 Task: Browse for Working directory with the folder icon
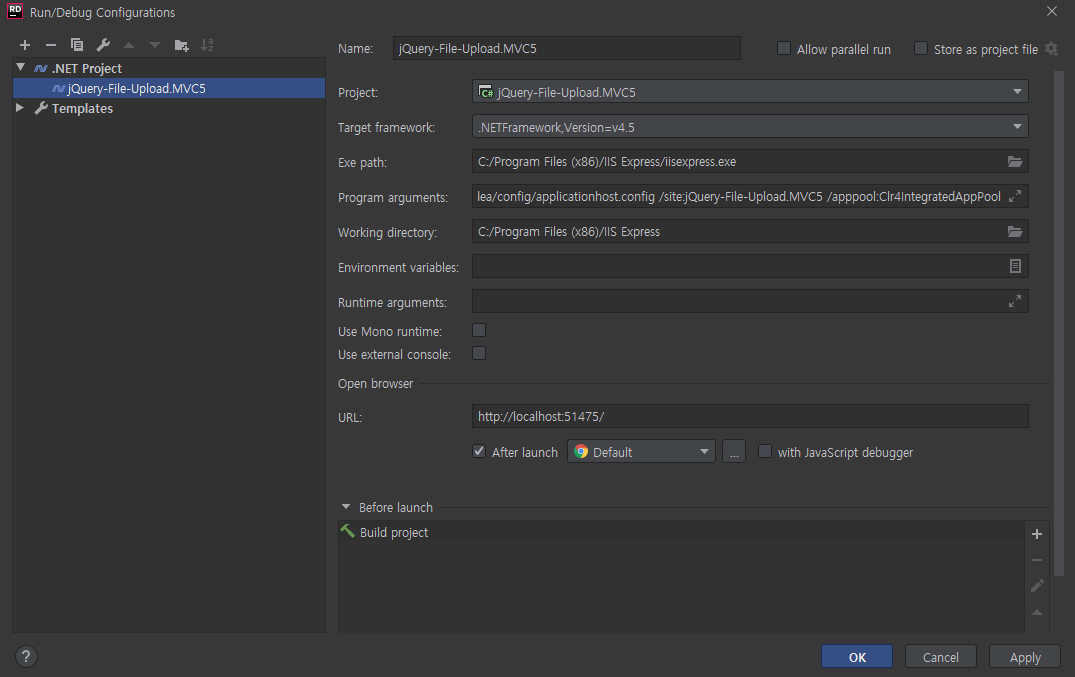pos(1015,232)
